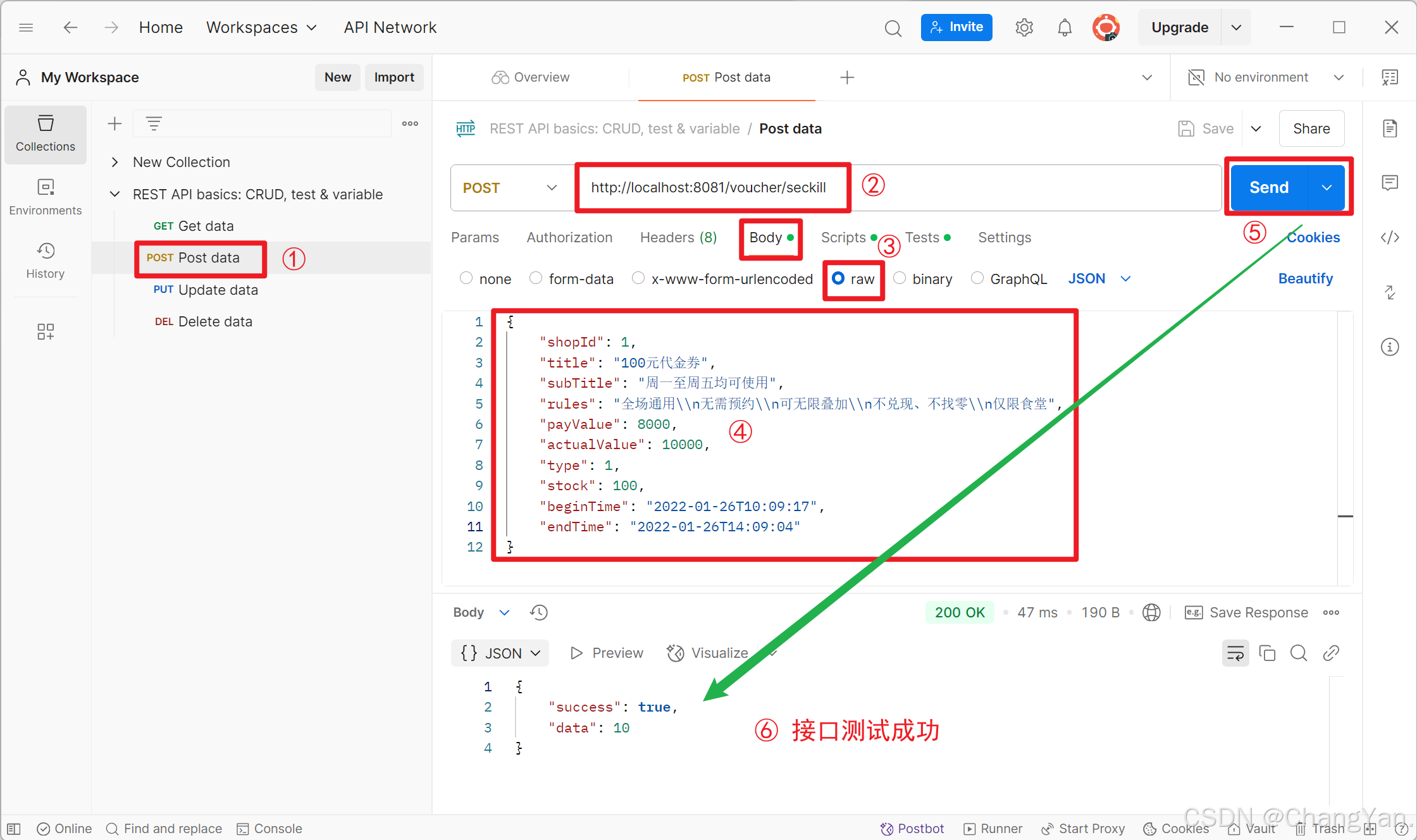Open the comments icon in right sidebar

1390,183
